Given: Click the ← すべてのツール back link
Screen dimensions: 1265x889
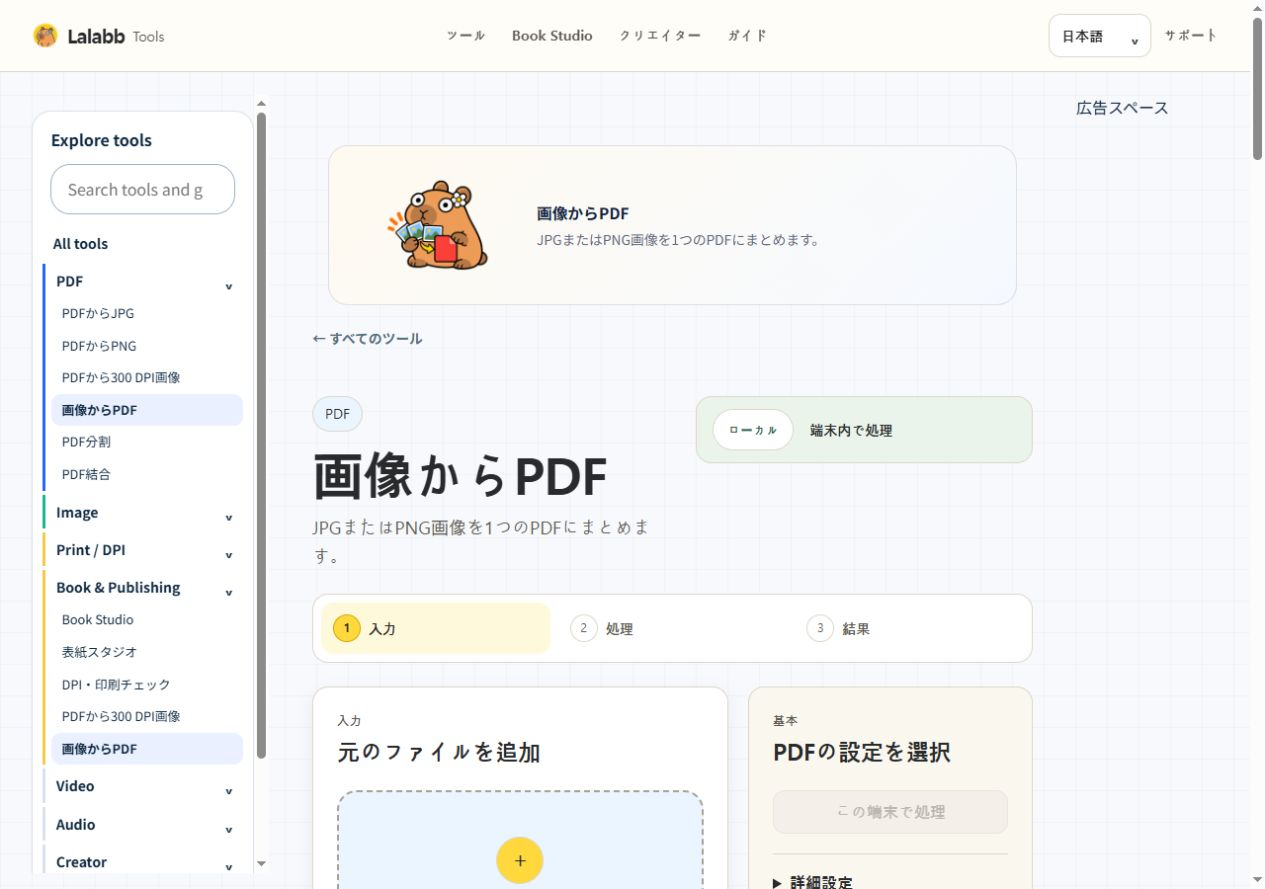Looking at the screenshot, I should [x=367, y=339].
